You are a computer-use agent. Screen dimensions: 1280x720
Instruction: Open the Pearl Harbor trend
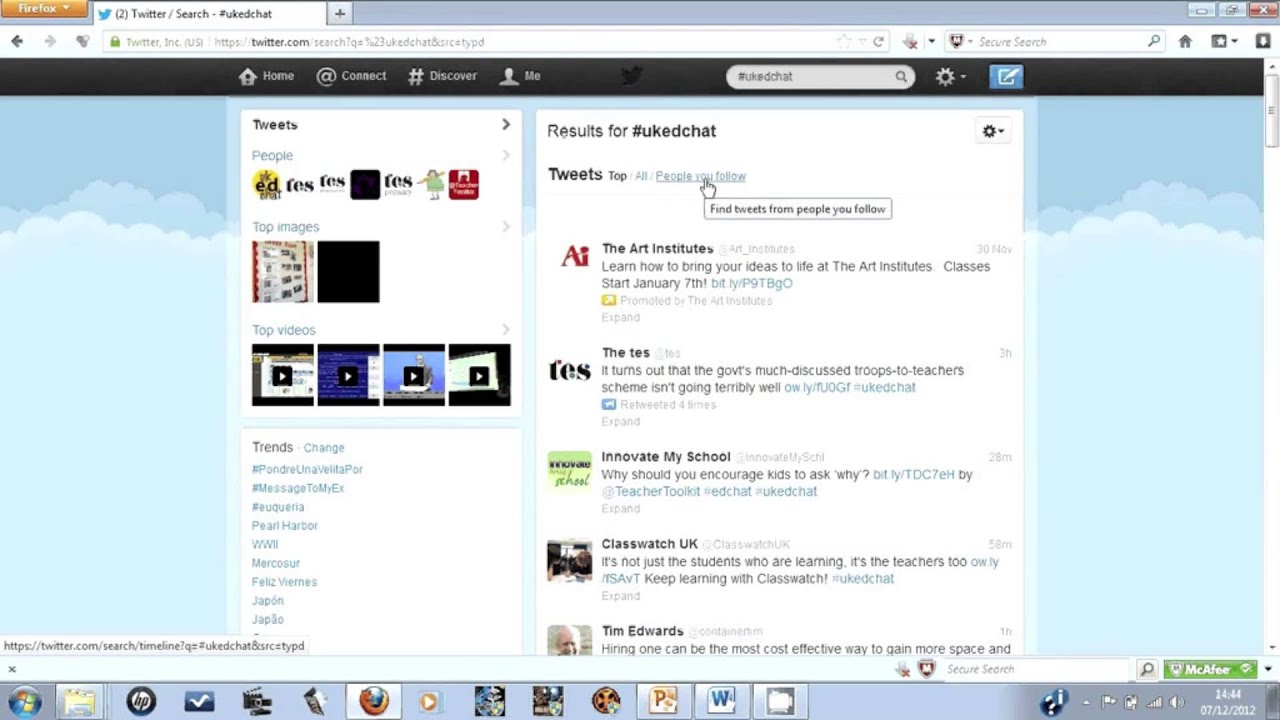(284, 526)
